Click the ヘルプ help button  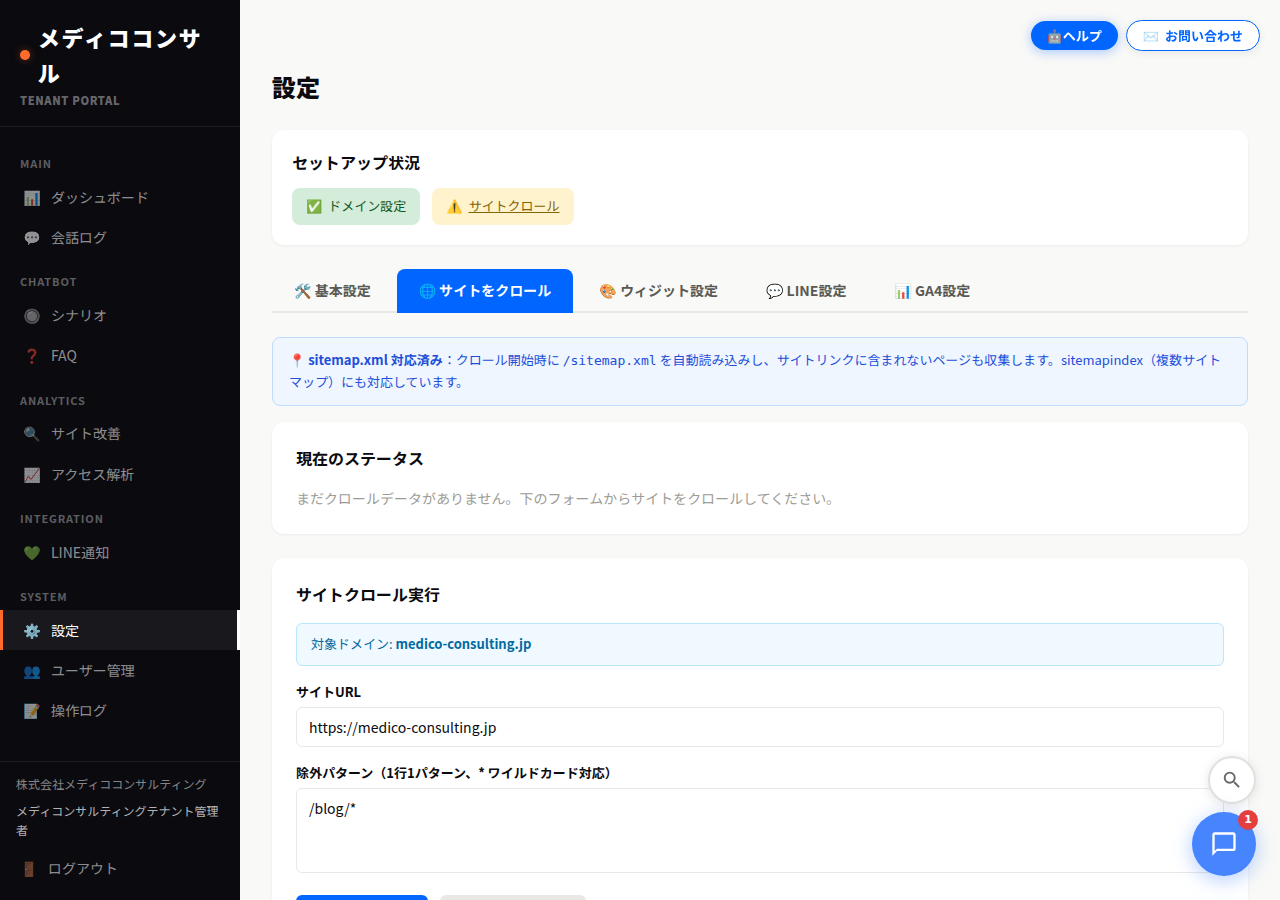(x=1074, y=35)
